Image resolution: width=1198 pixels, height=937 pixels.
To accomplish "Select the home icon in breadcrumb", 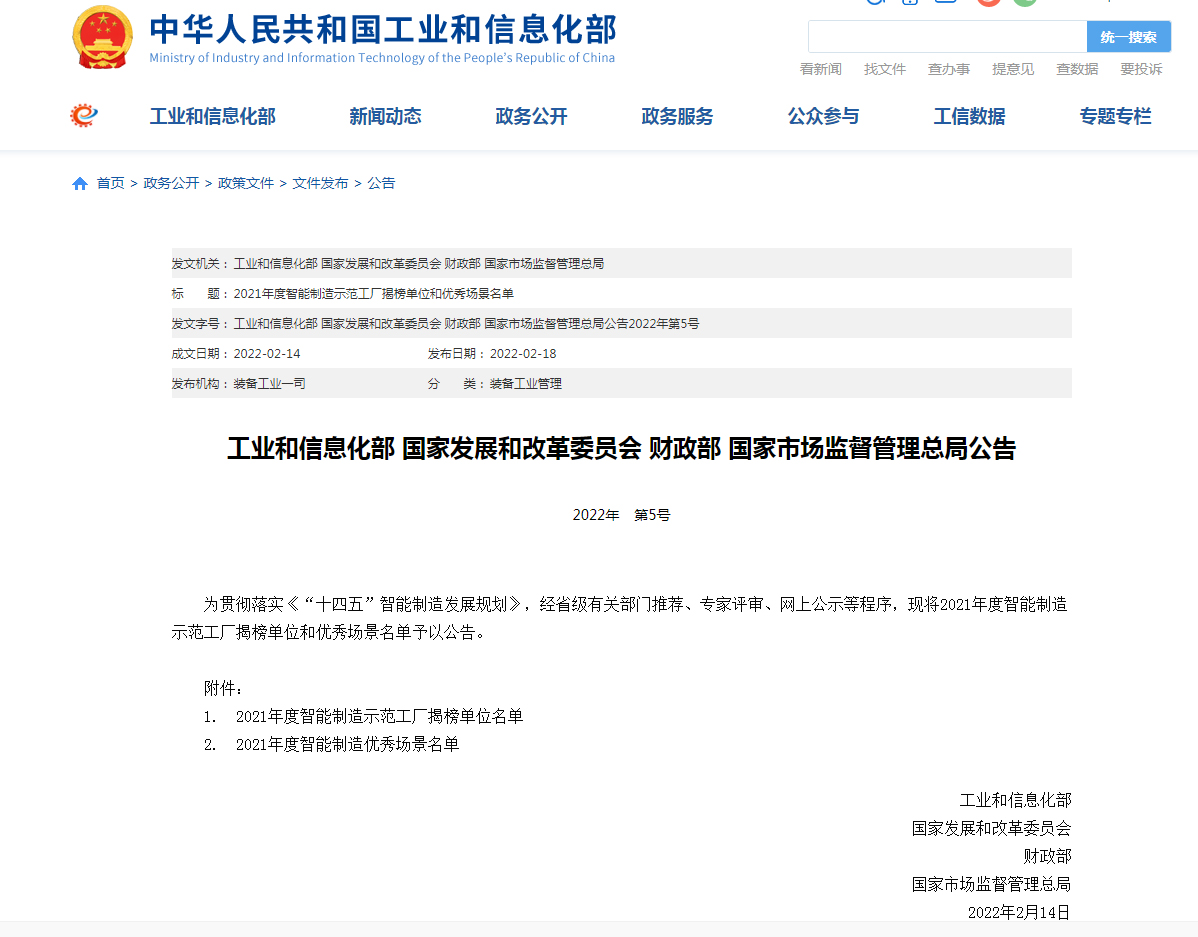I will [x=79, y=183].
